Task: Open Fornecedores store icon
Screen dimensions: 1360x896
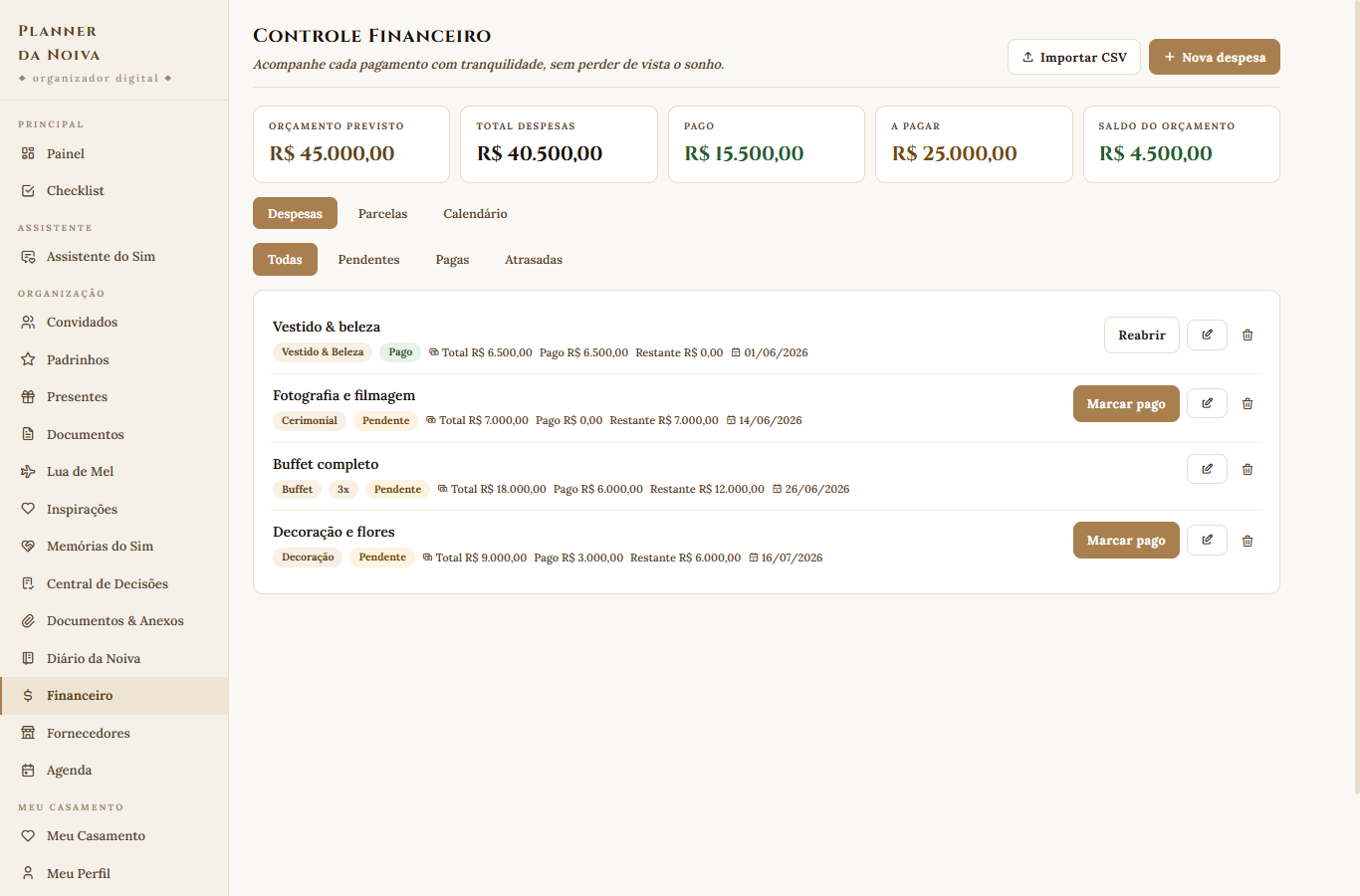Action: (x=28, y=734)
